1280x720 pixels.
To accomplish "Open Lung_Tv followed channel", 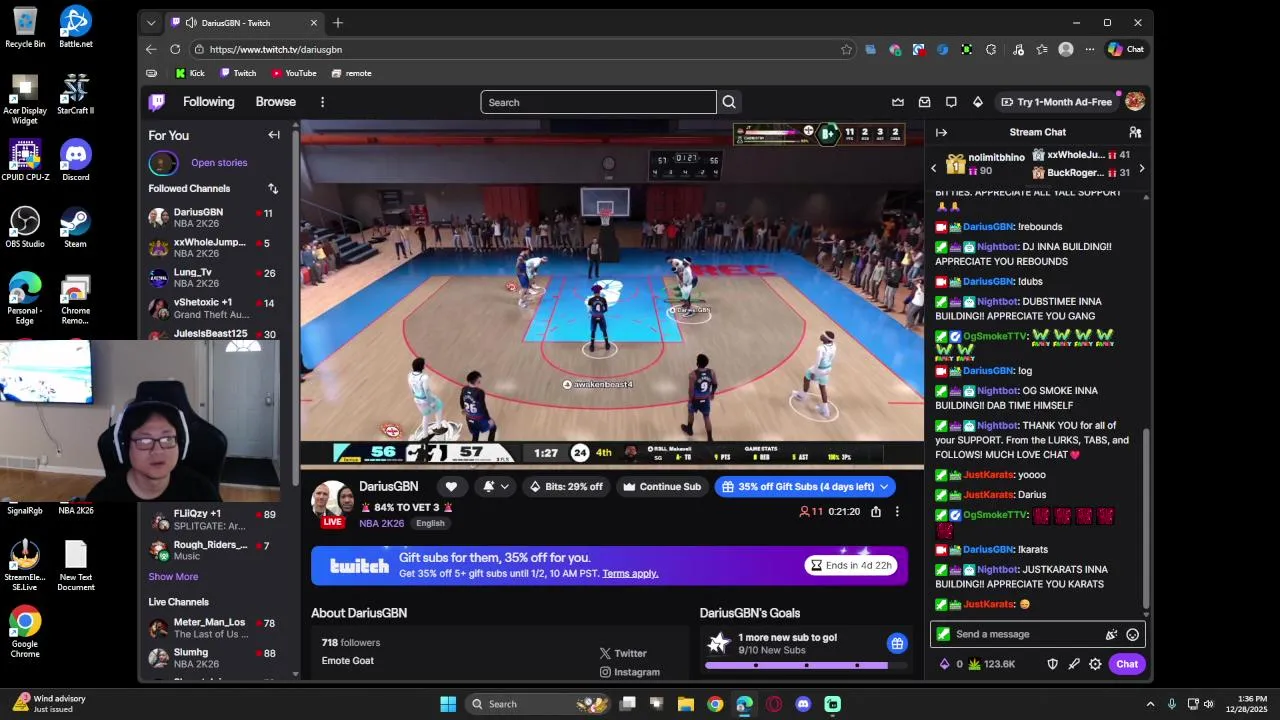I will coord(212,277).
